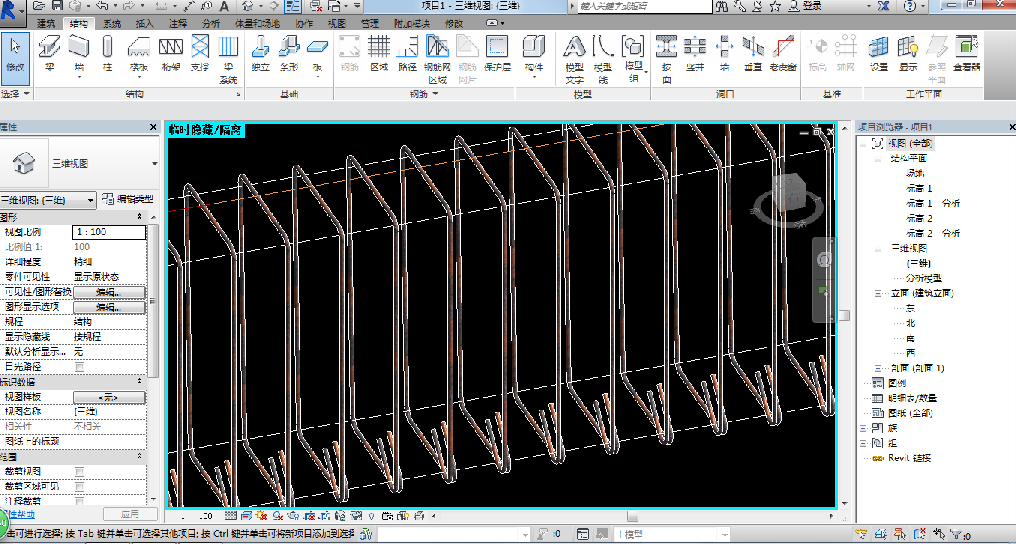Image resolution: width=1016 pixels, height=544 pixels.
Task: Click the view scale 1:100 input field
Action: click(108, 232)
